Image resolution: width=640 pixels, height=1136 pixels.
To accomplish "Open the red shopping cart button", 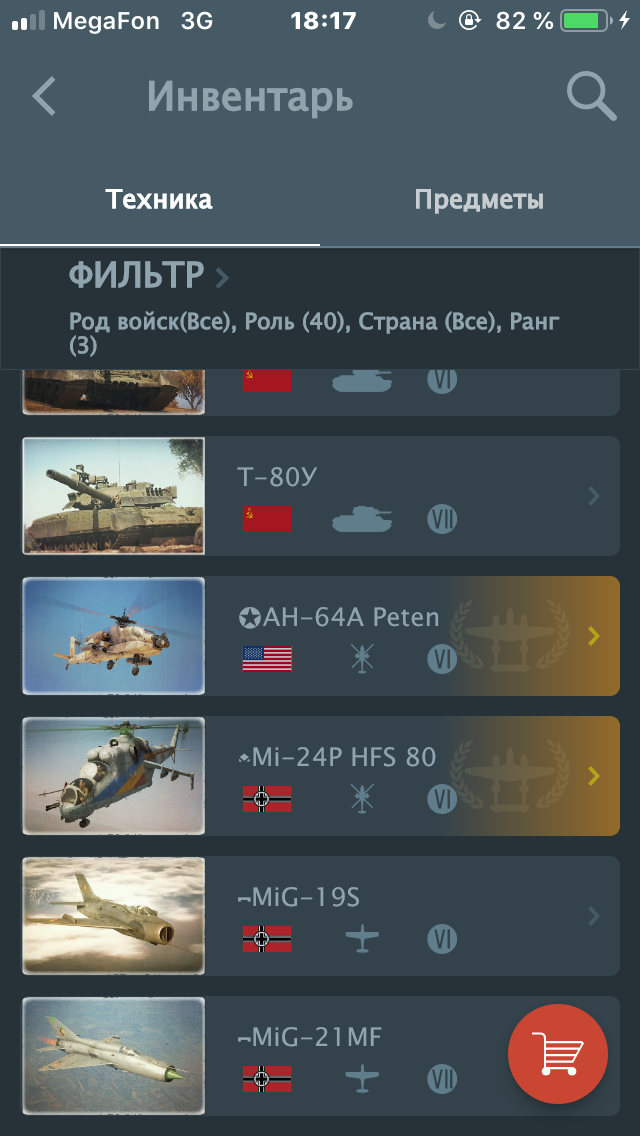I will [557, 1053].
